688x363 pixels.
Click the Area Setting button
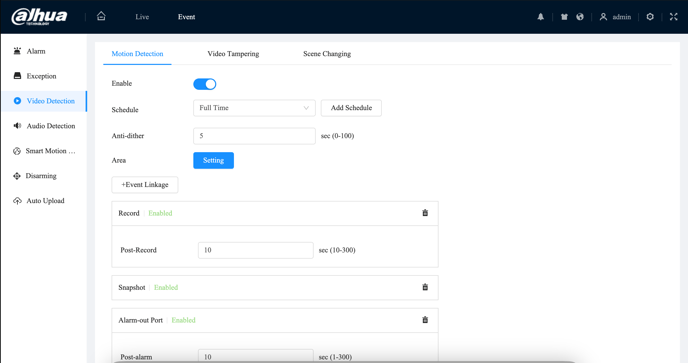click(x=214, y=161)
